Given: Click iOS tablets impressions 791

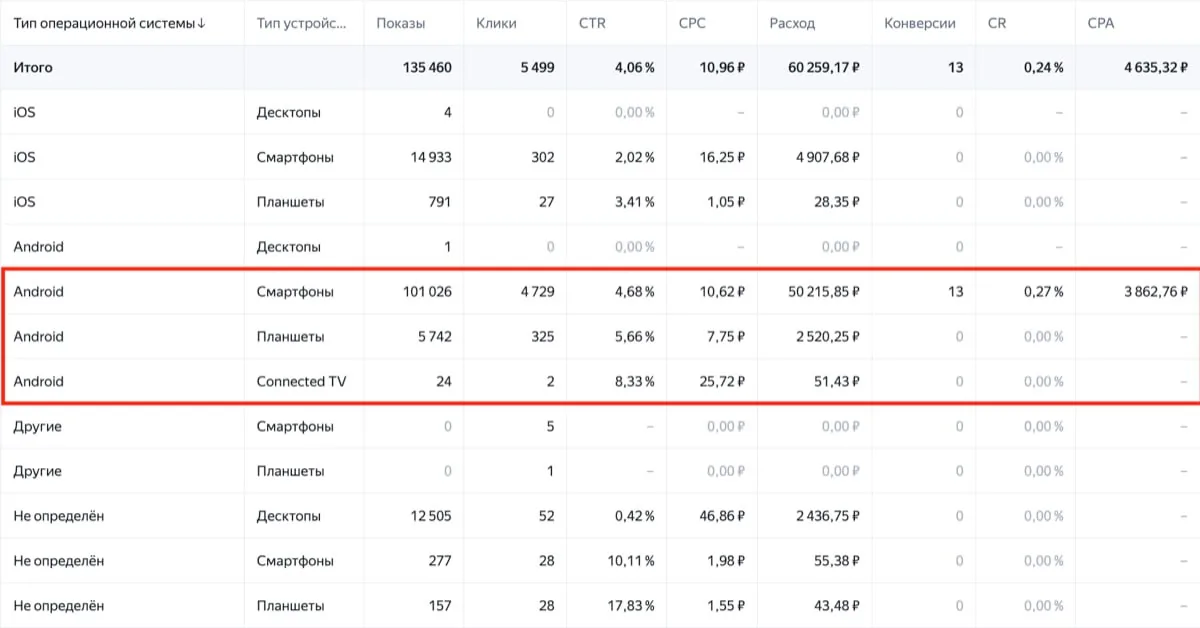Looking at the screenshot, I should pos(439,202).
